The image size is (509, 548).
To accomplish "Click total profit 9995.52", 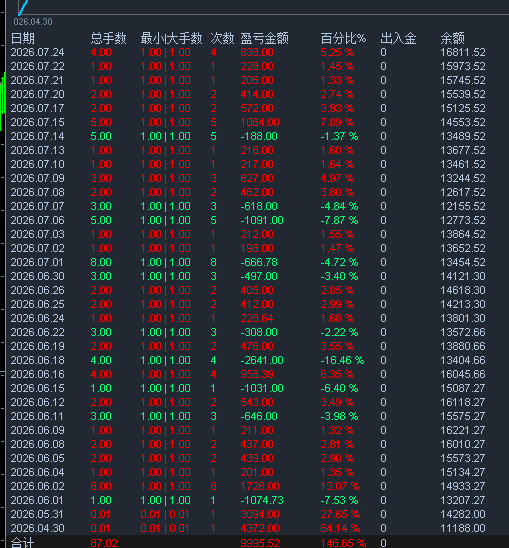I will (260, 543).
